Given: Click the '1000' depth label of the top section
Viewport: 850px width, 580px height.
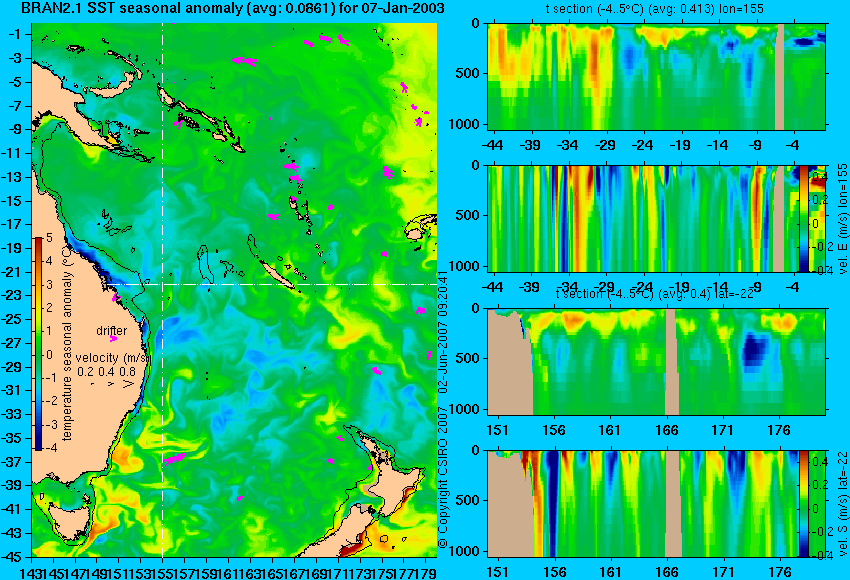Looking at the screenshot, I should click(x=465, y=125).
